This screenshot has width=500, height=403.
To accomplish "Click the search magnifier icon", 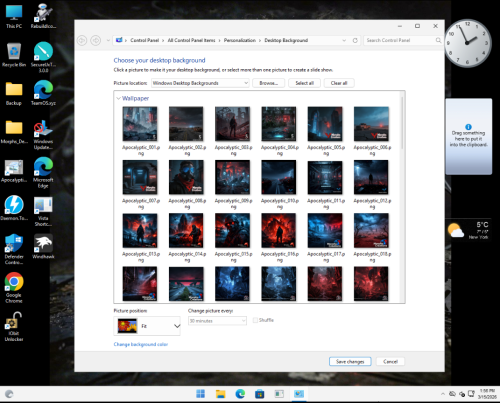I will tap(438, 40).
